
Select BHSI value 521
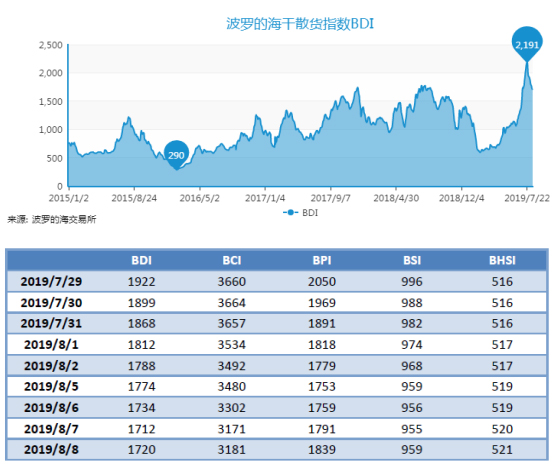[502, 449]
